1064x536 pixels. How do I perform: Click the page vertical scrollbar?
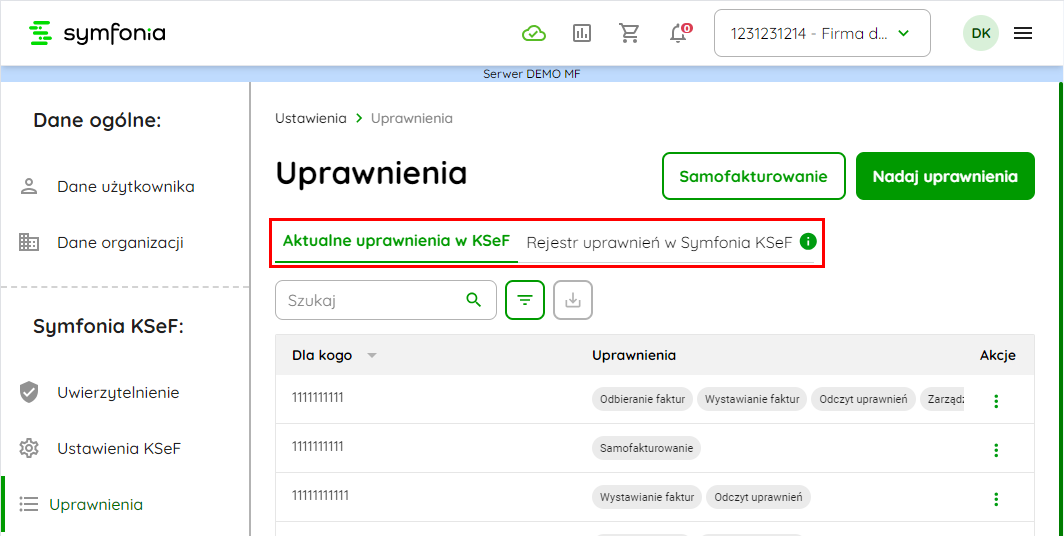1061,309
